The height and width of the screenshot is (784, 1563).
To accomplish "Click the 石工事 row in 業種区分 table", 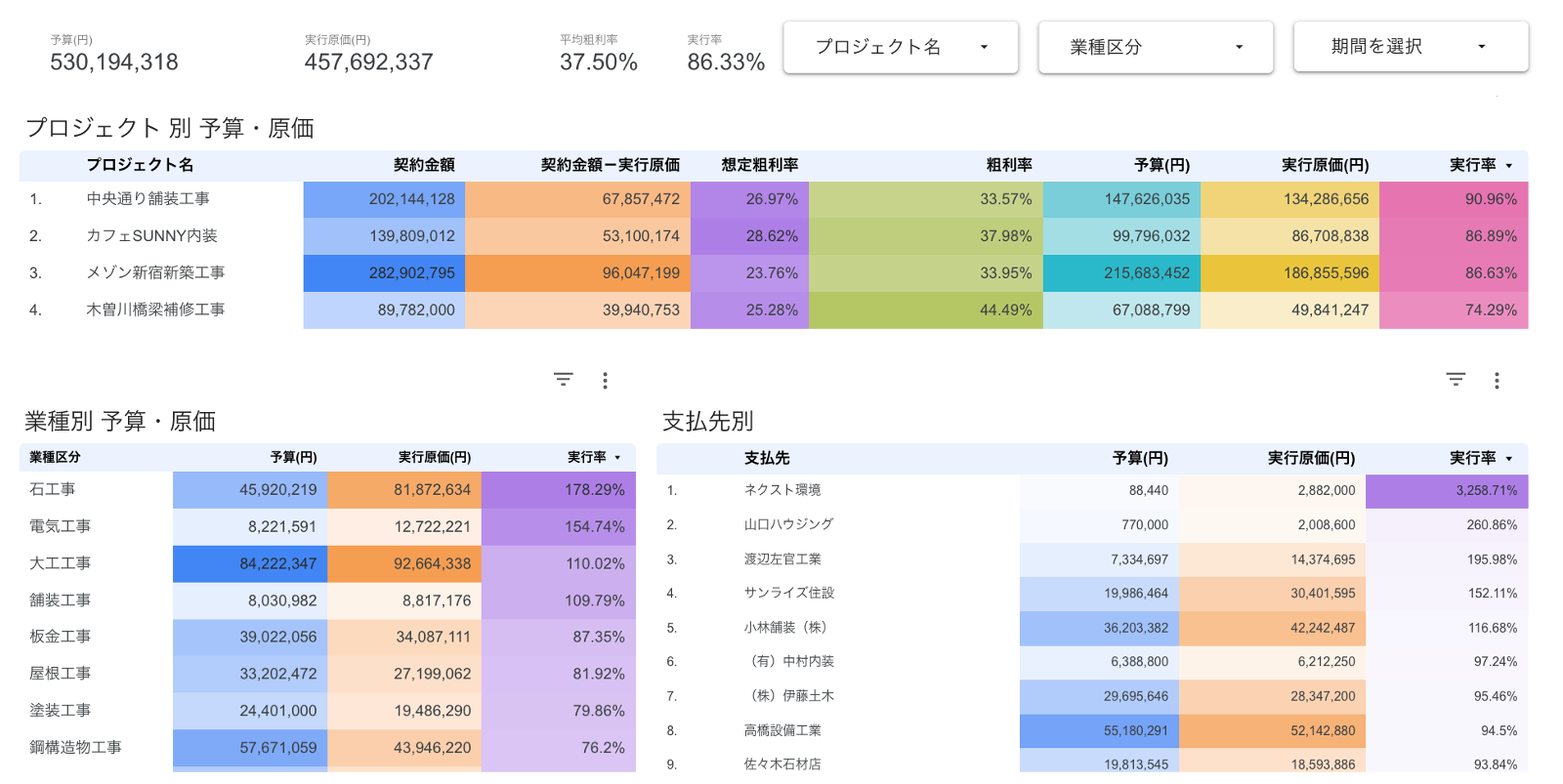I will [53, 489].
